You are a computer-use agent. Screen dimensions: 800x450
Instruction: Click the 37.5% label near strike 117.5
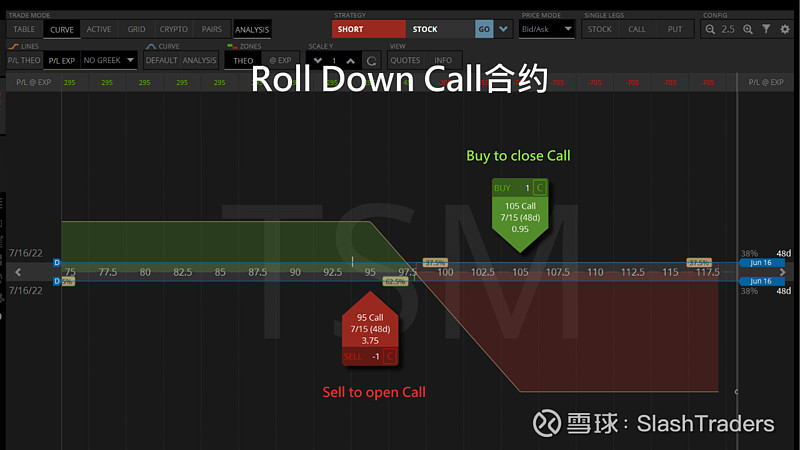699,262
